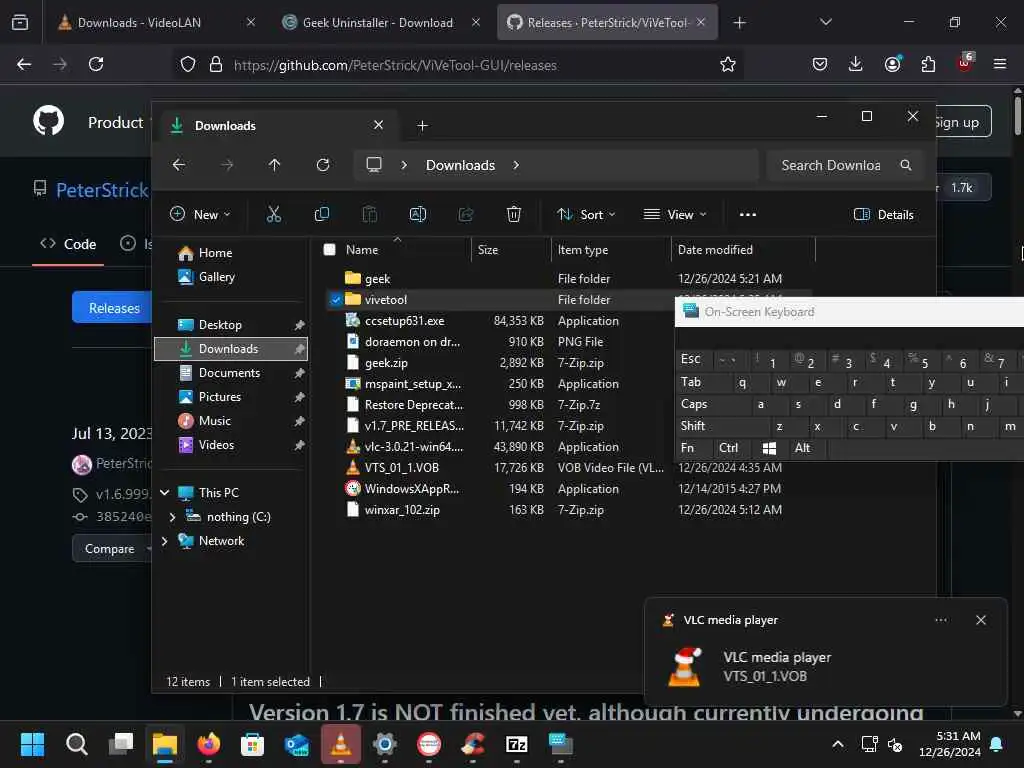The image size is (1024, 768).
Task: Go back in File Explorer navigation
Action: (x=179, y=165)
